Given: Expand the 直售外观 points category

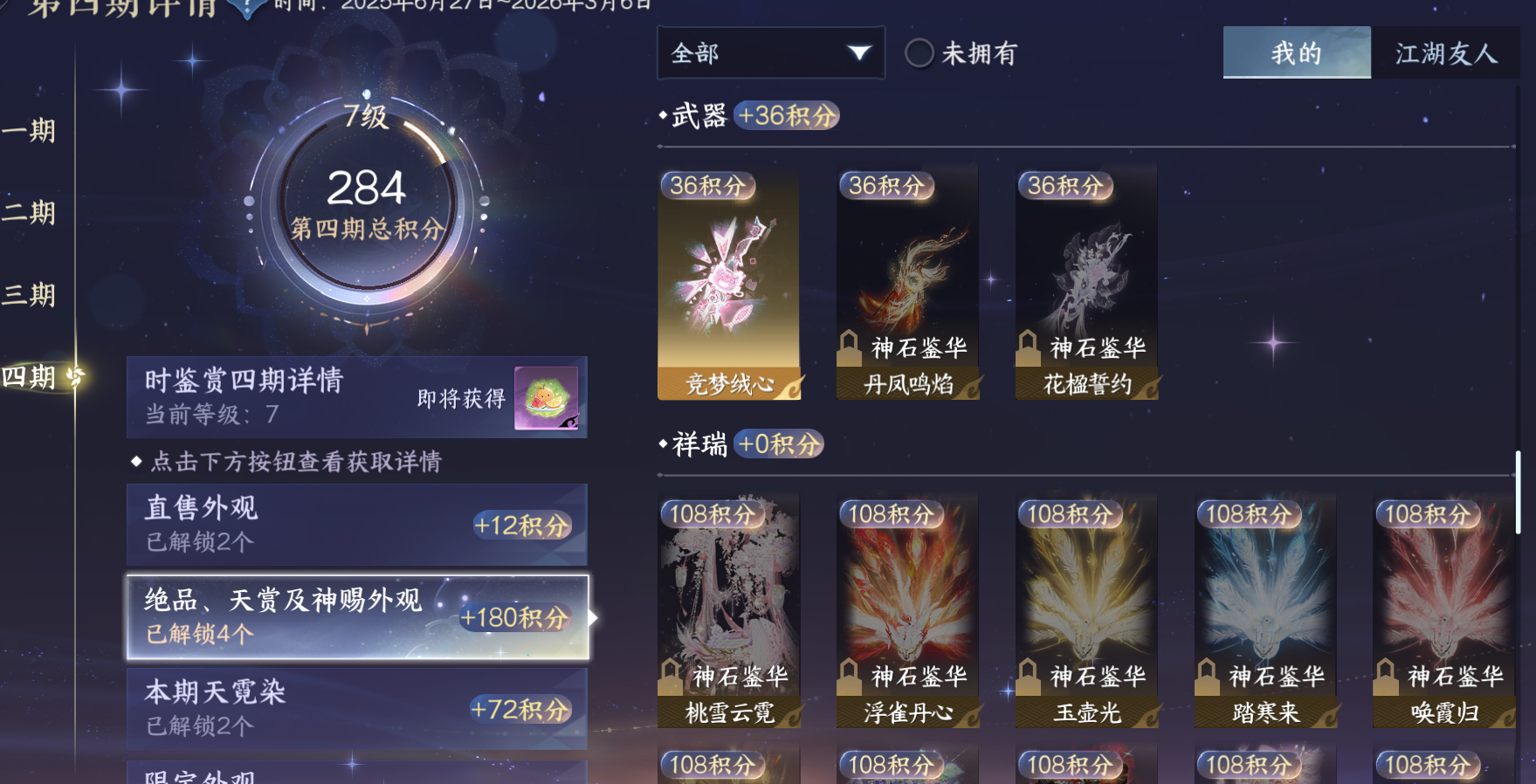Looking at the screenshot, I should [357, 525].
